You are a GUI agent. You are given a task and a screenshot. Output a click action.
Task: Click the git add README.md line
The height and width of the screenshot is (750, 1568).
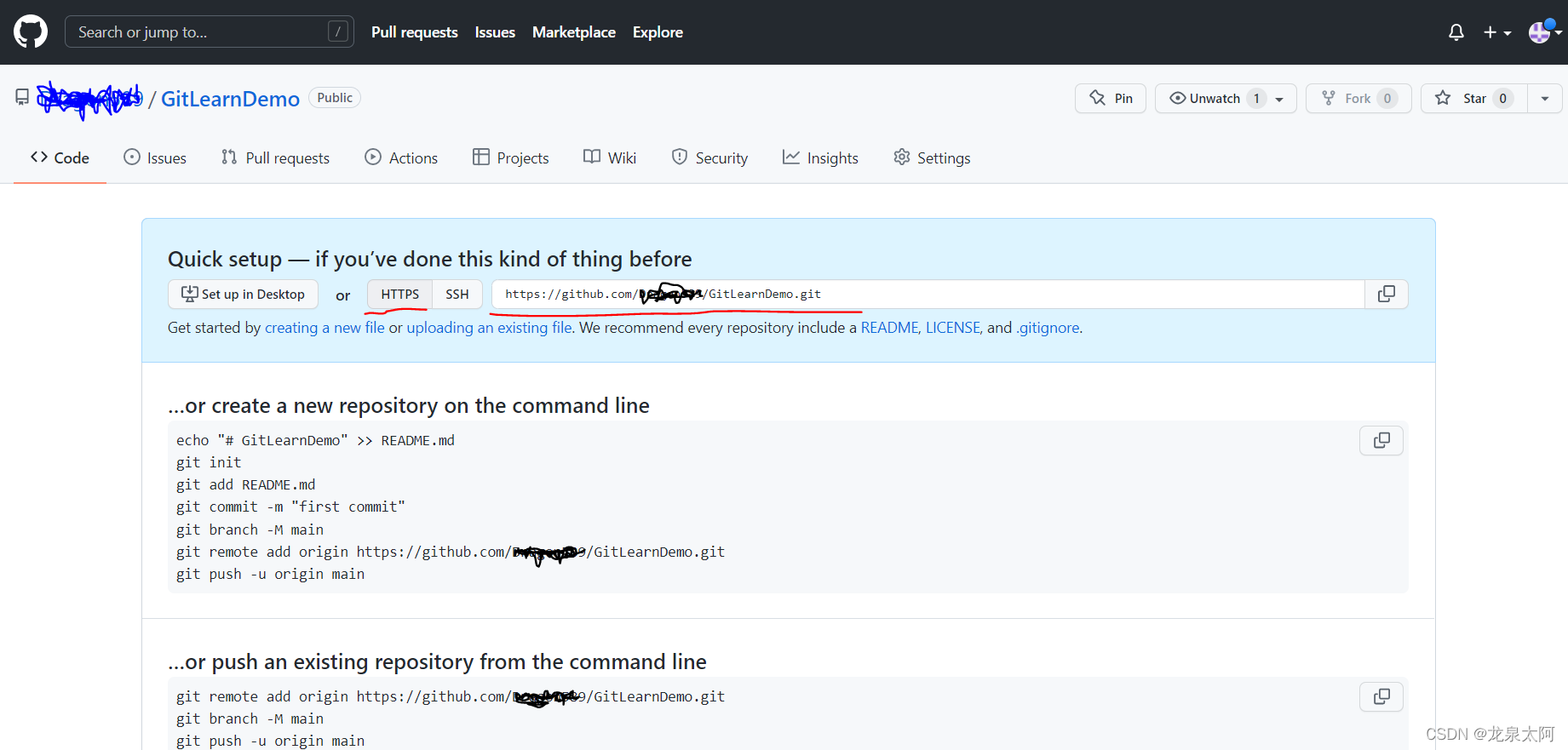(x=245, y=484)
